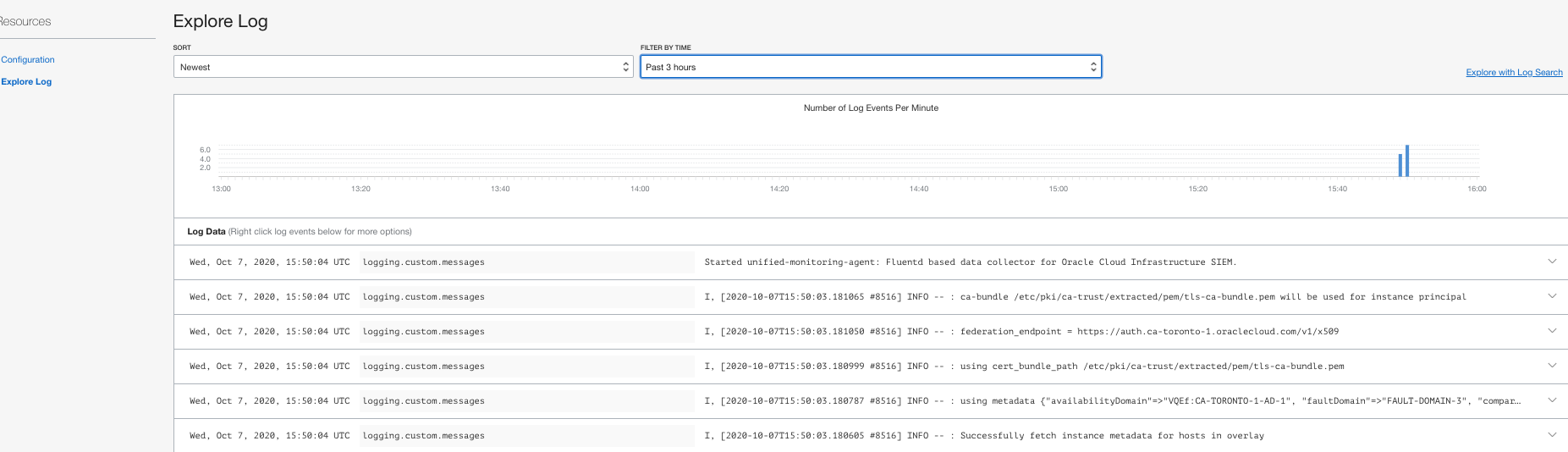
Task: Click the 14:00 chart axis label
Action: (x=640, y=189)
